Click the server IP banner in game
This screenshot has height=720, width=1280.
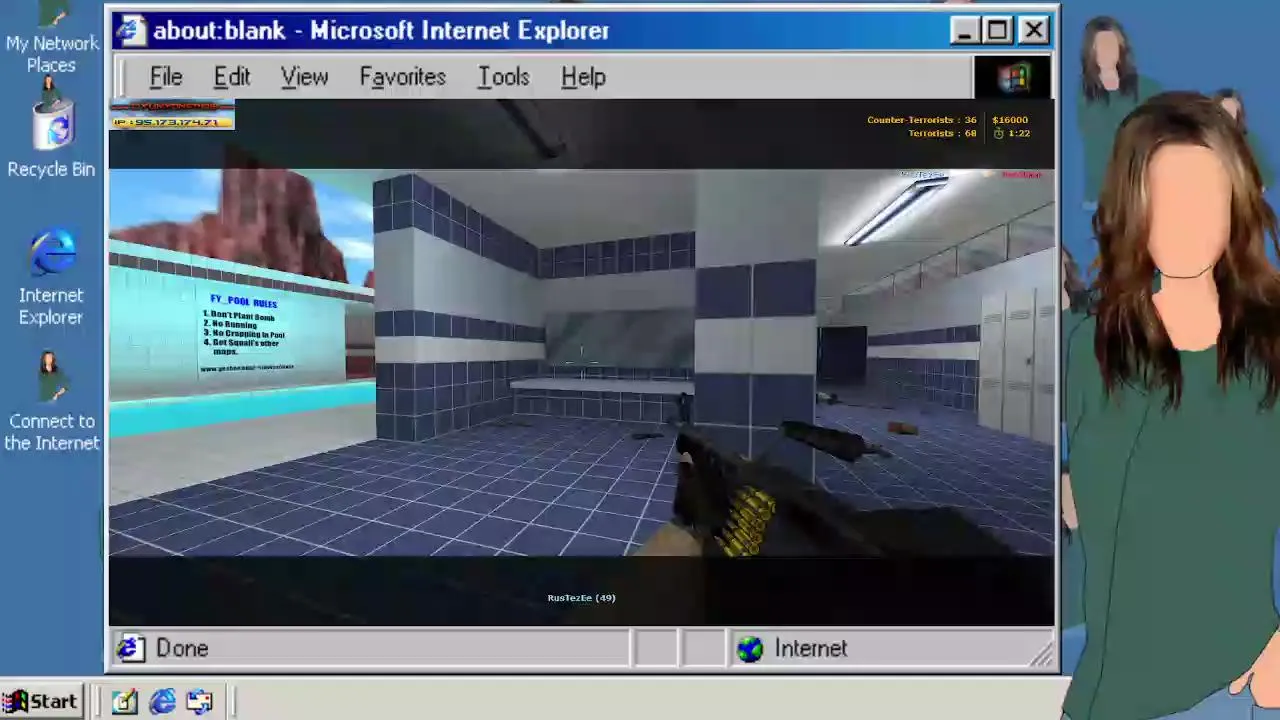point(172,115)
